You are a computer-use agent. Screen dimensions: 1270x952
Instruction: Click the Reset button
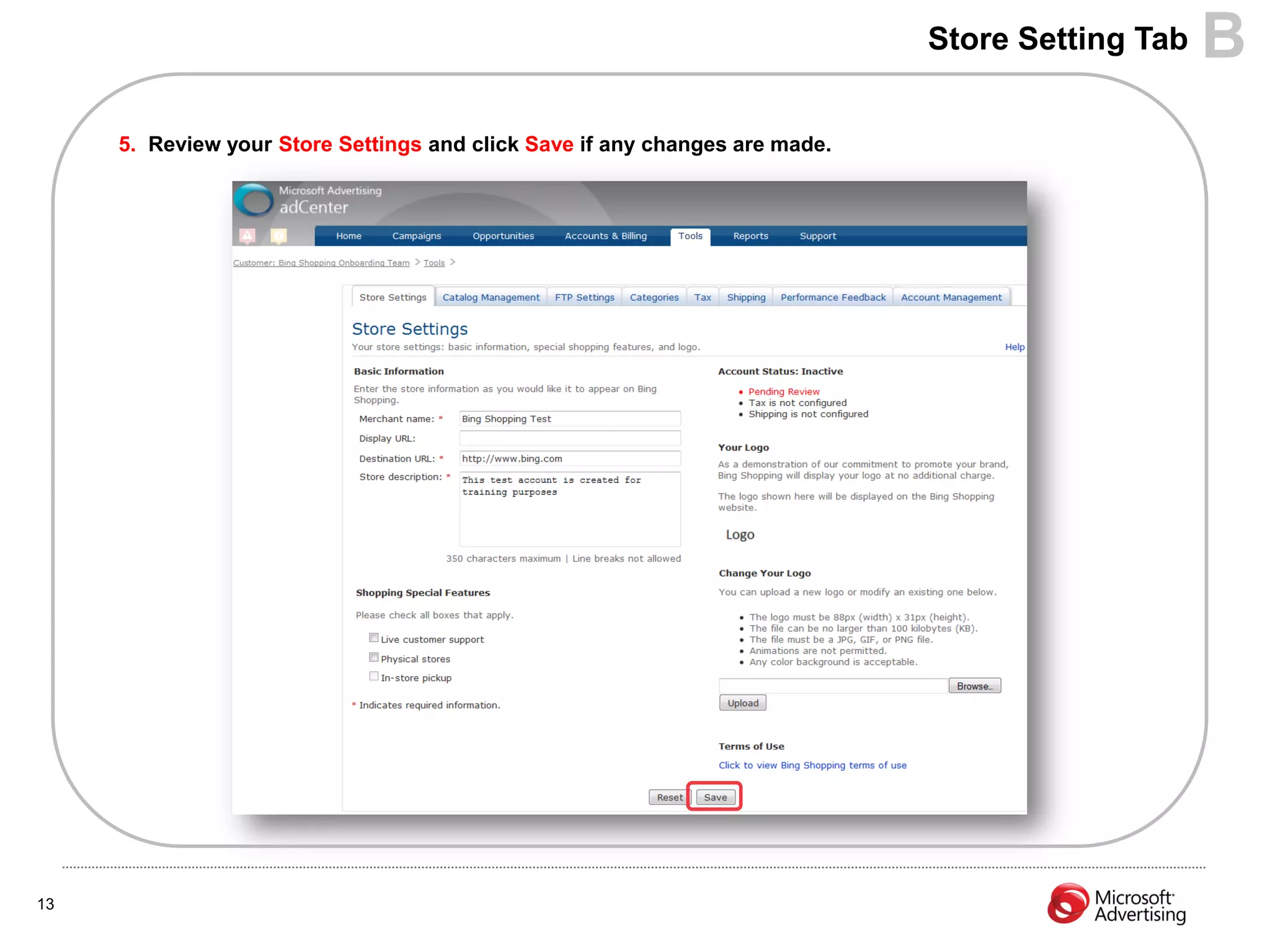coord(670,797)
